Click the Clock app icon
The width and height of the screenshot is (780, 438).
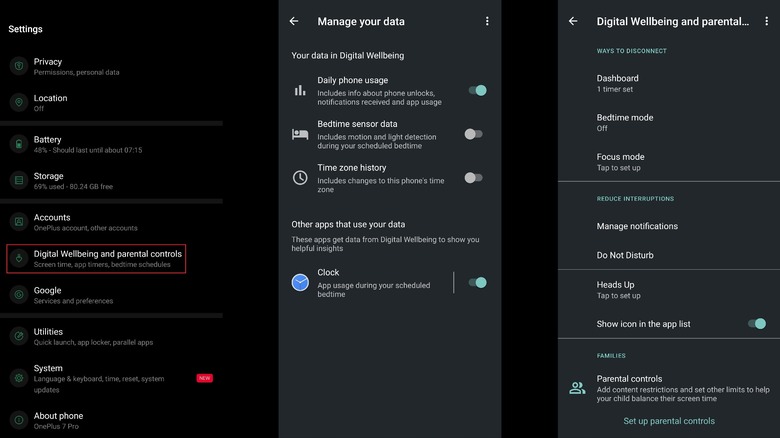pyautogui.click(x=300, y=283)
